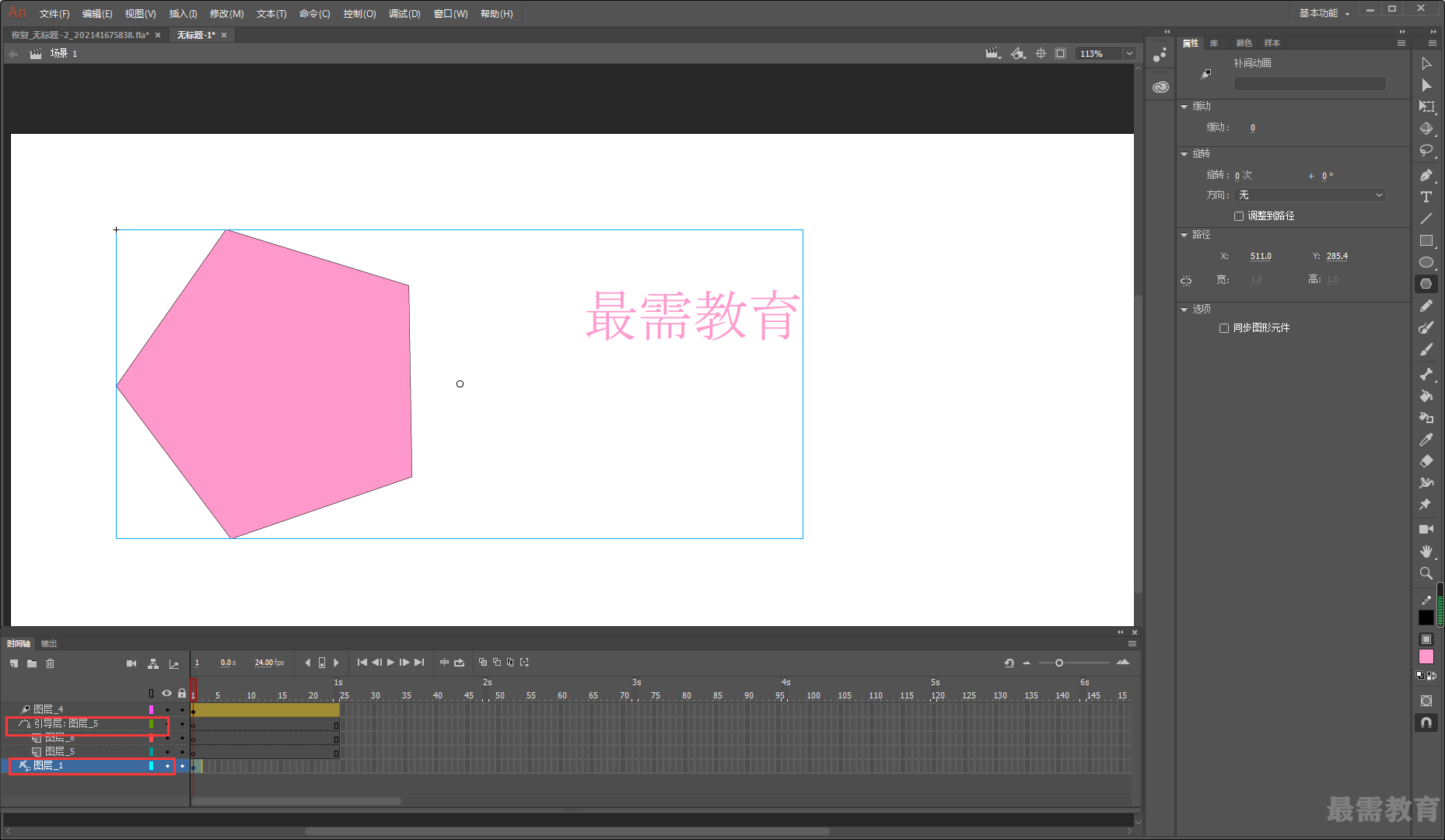Toggle lock all layers padlock icon

tap(182, 693)
